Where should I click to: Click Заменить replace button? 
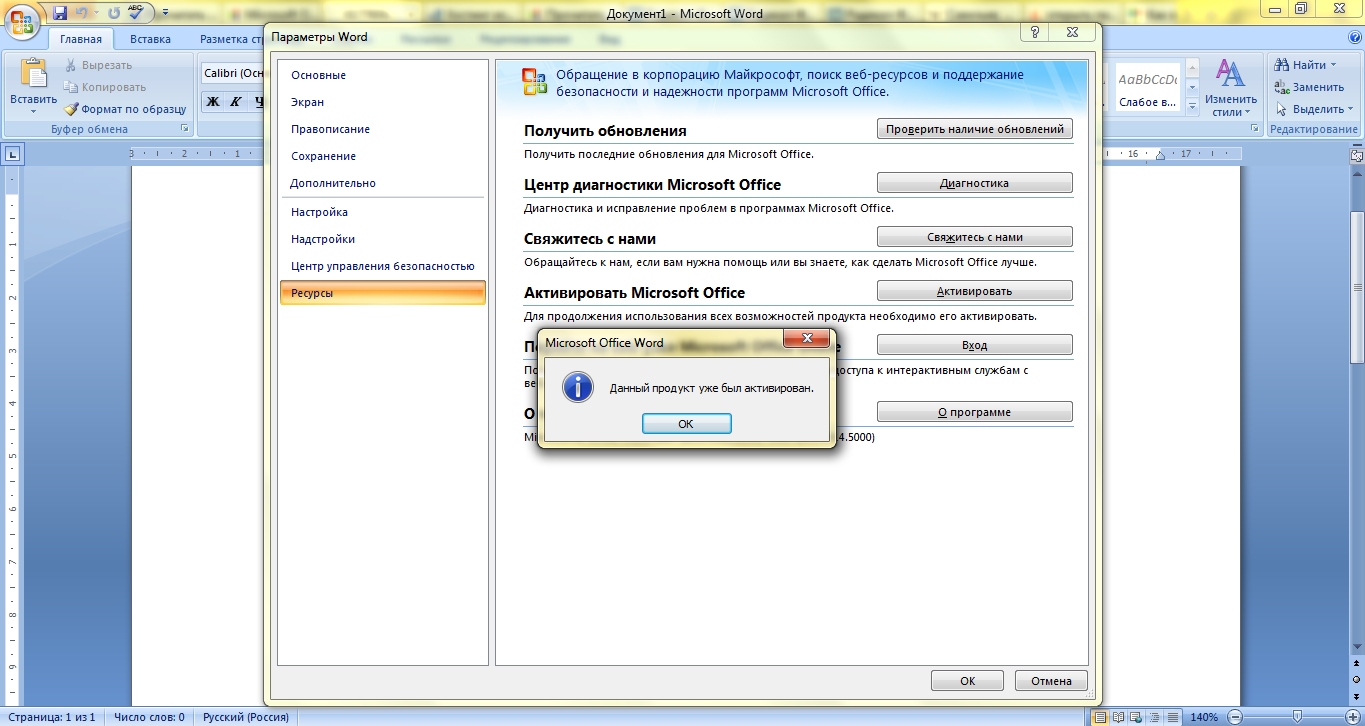pyautogui.click(x=1310, y=87)
